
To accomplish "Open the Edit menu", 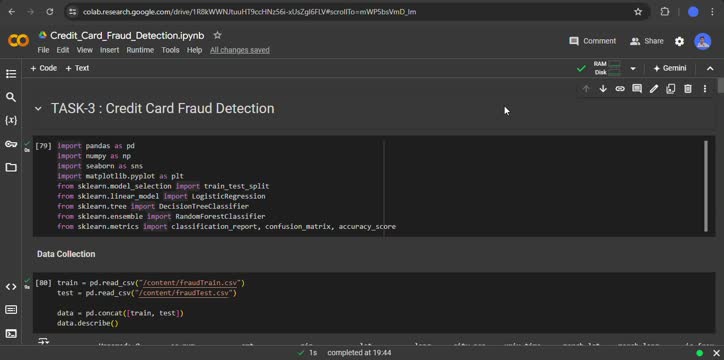I will [63, 50].
